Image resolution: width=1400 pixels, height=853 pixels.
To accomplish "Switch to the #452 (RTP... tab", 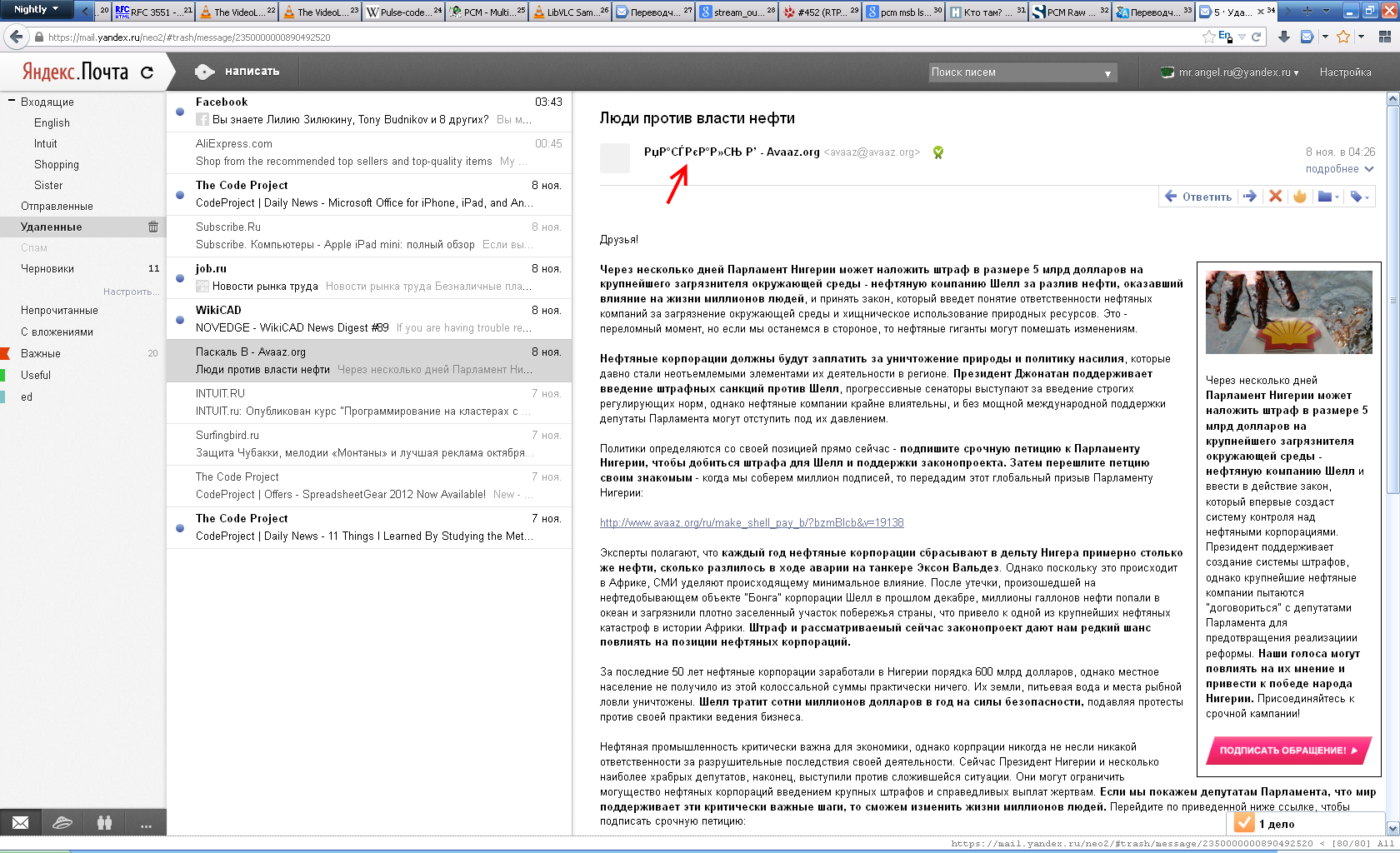I will click(821, 12).
